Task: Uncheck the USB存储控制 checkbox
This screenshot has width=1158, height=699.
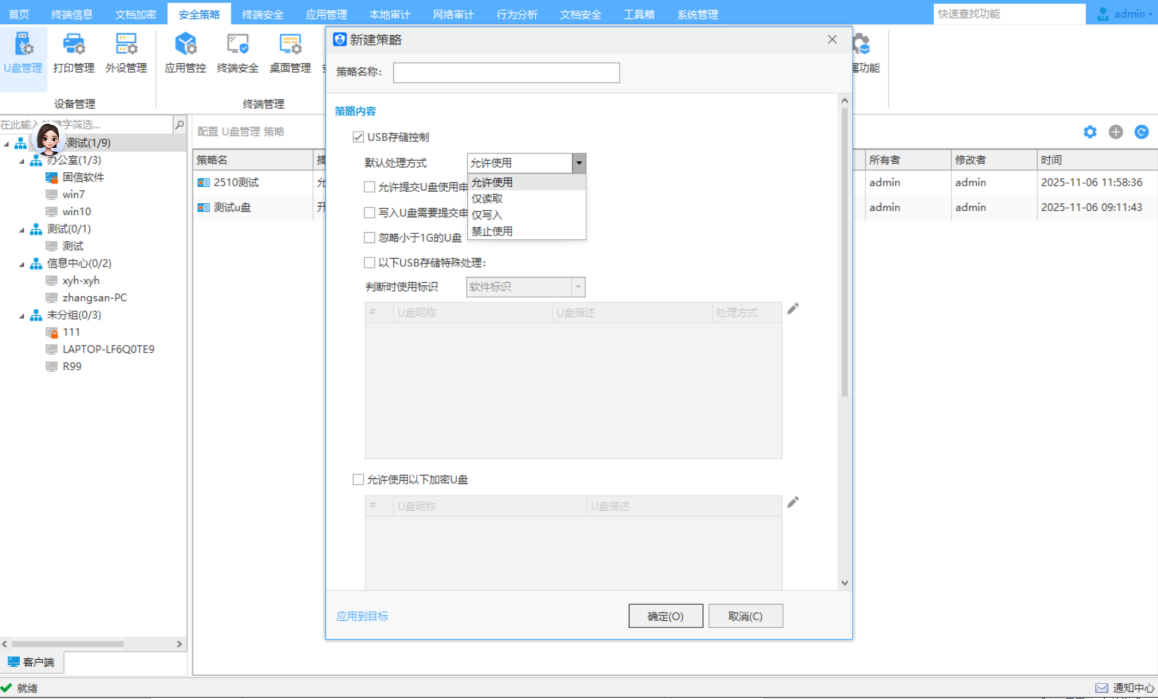Action: pos(359,137)
